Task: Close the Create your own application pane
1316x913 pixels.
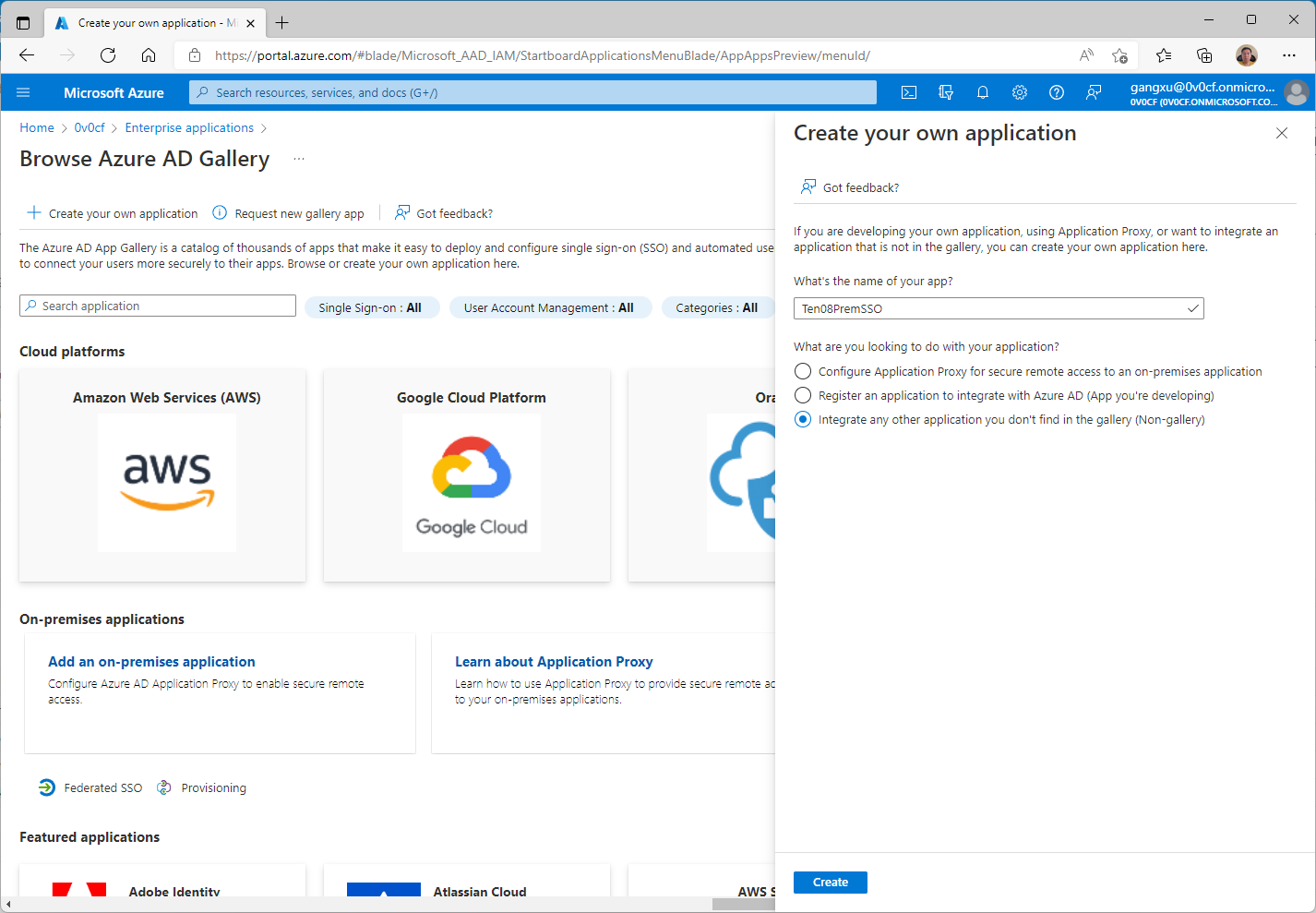Action: pyautogui.click(x=1282, y=133)
